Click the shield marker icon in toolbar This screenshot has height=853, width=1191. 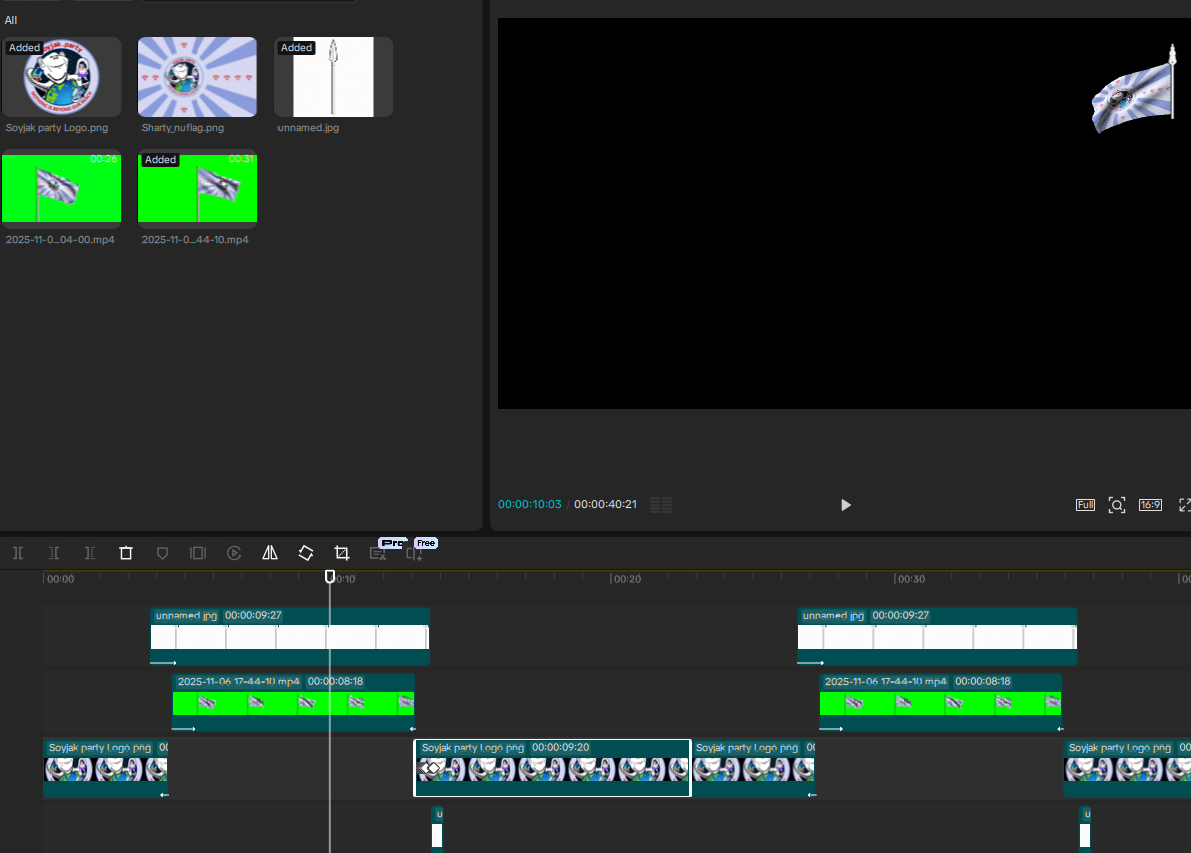pyautogui.click(x=162, y=553)
